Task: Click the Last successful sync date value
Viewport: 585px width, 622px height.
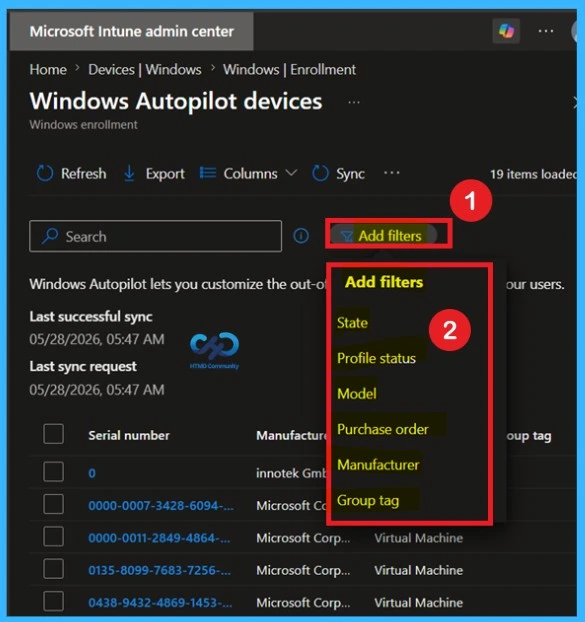Action: point(97,340)
